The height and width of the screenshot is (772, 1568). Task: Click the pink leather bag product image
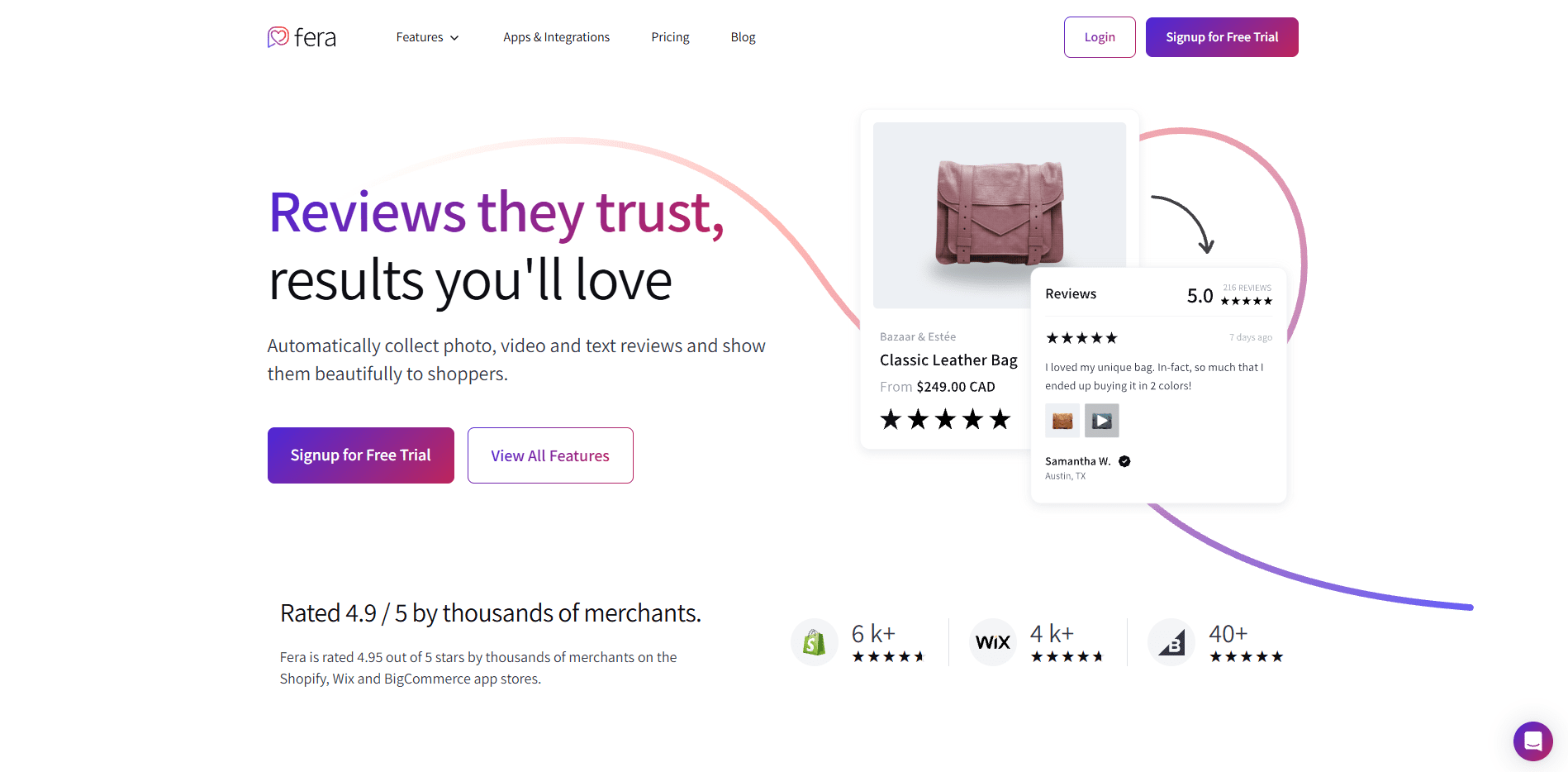1000,213
